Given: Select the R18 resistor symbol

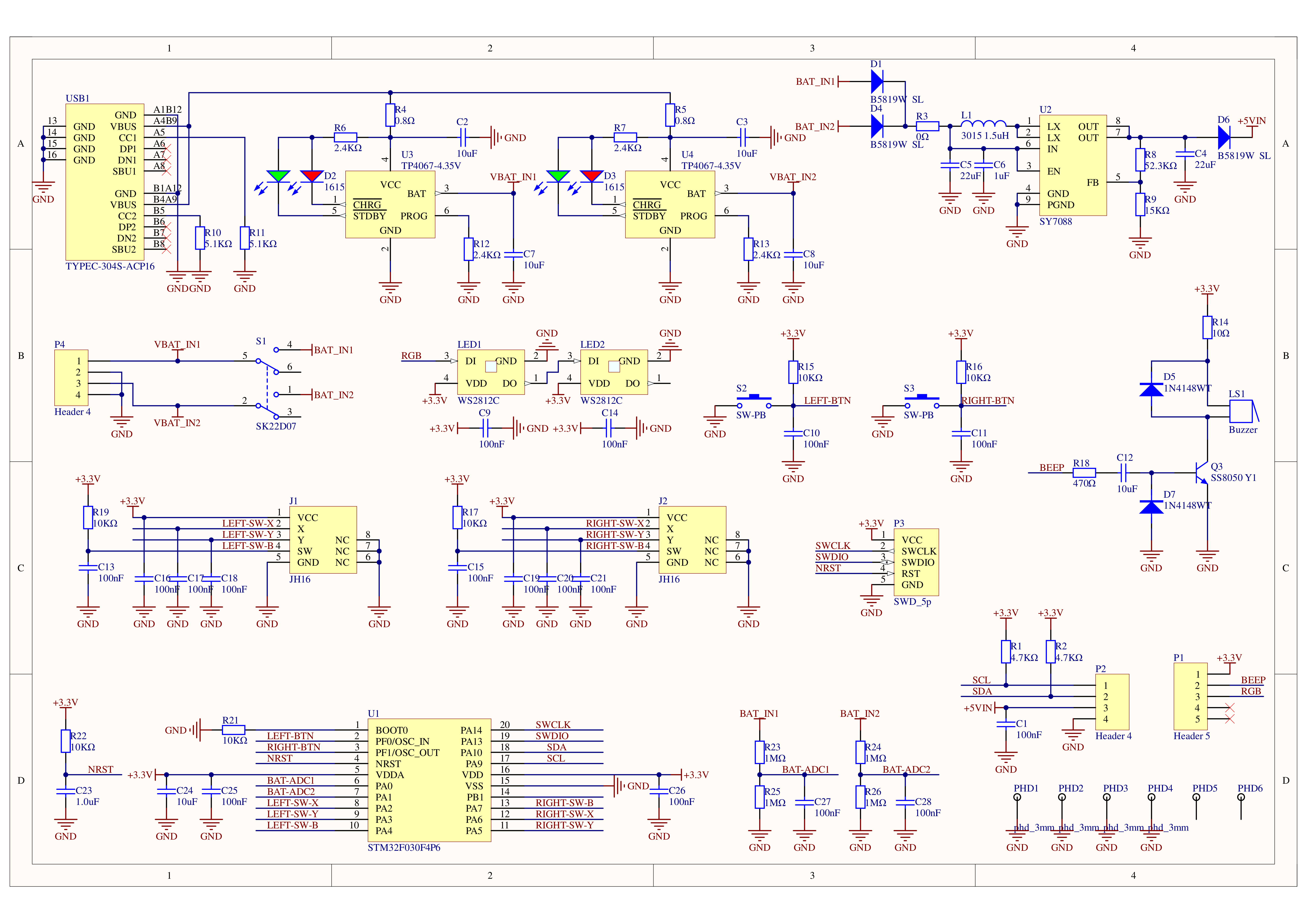Looking at the screenshot, I should (x=1084, y=473).
